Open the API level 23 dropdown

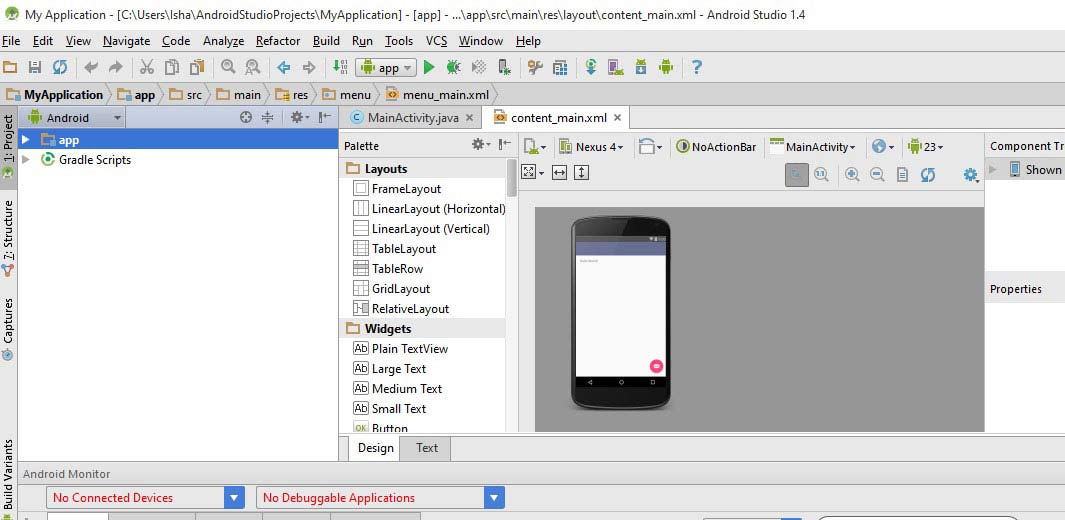pyautogui.click(x=925, y=147)
